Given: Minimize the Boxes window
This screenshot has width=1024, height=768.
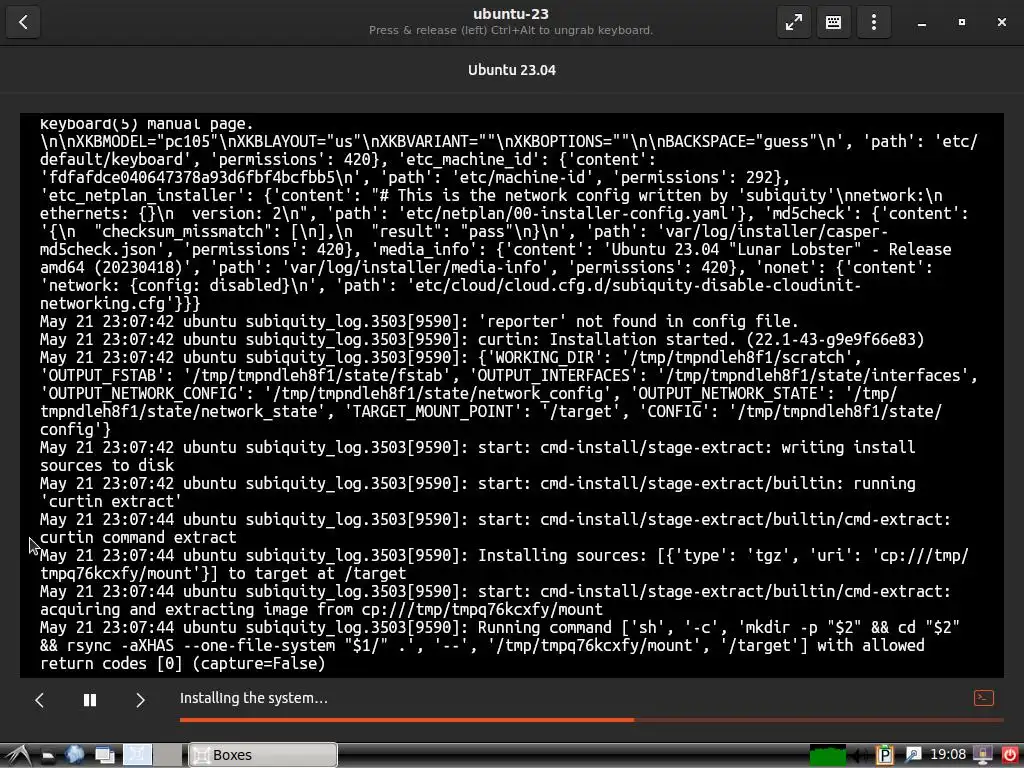Looking at the screenshot, I should coord(921,23).
